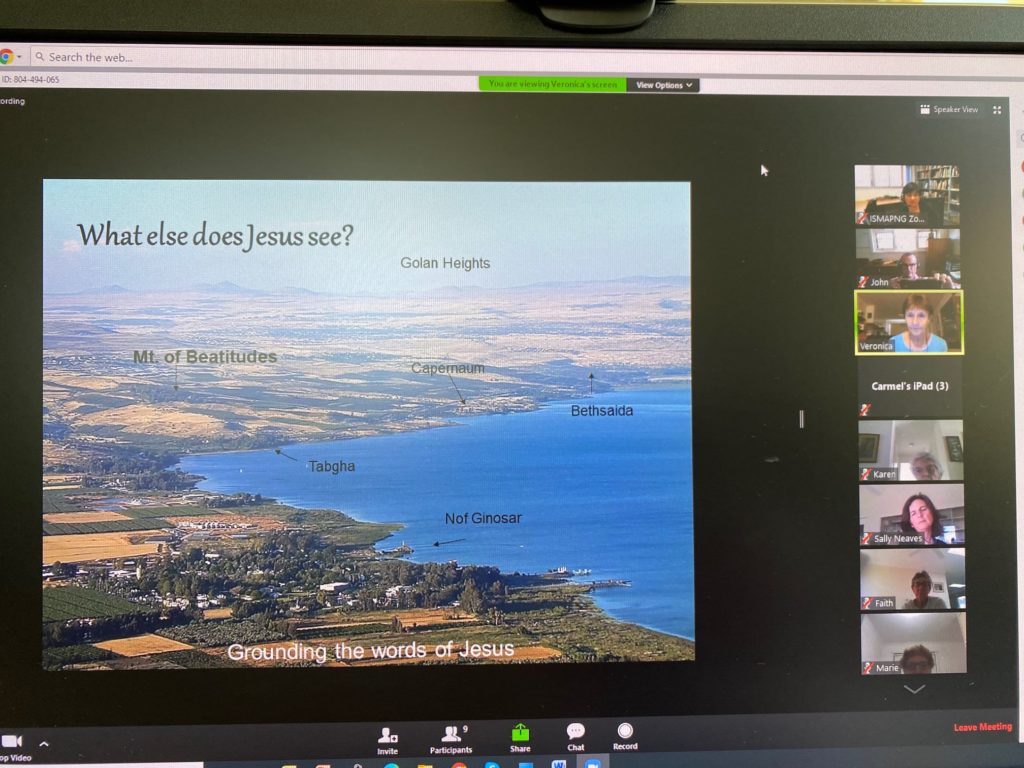Click the Zoom icon in the taskbar
Image resolution: width=1024 pixels, height=768 pixels.
tap(592, 763)
